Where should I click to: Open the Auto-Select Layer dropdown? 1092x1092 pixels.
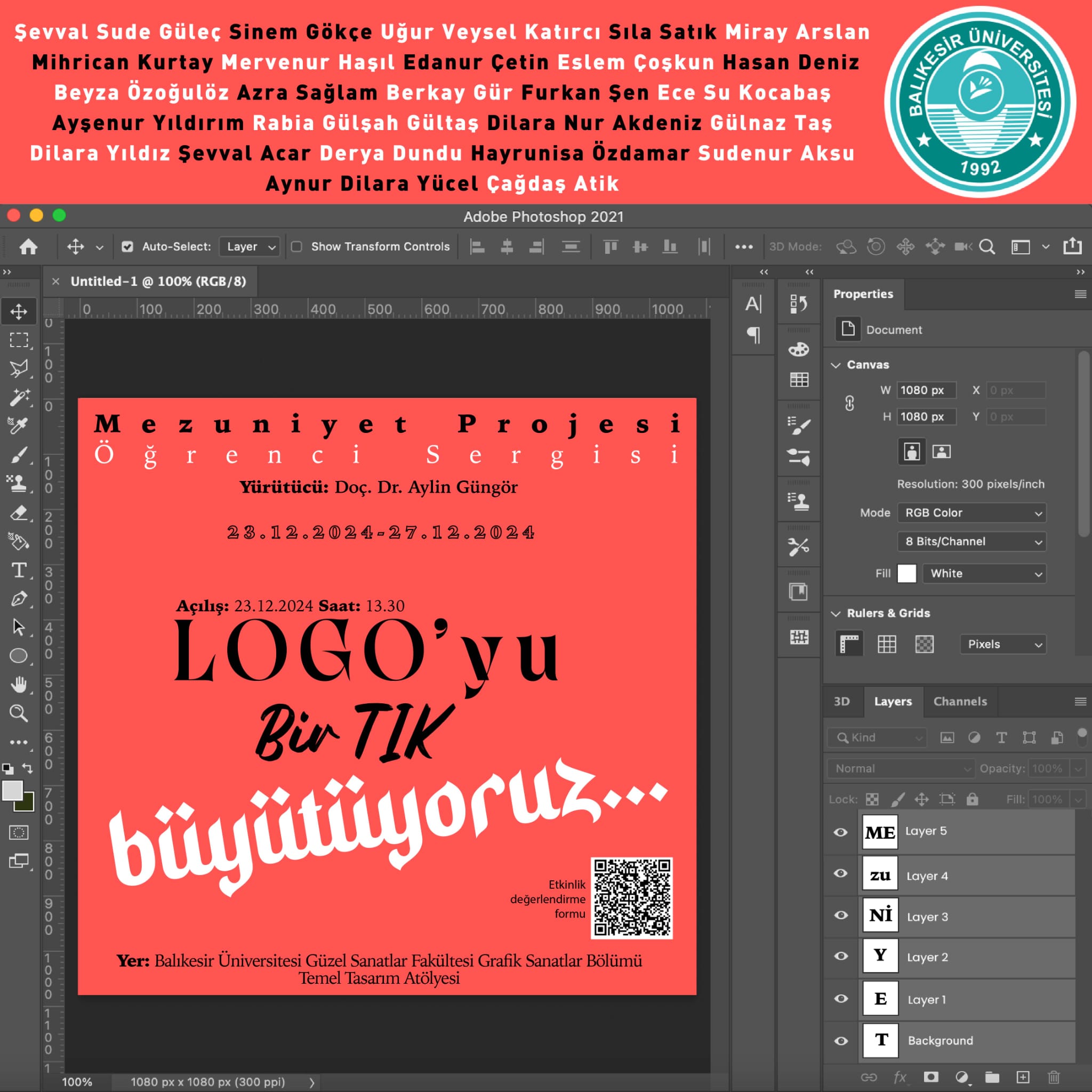coord(250,247)
